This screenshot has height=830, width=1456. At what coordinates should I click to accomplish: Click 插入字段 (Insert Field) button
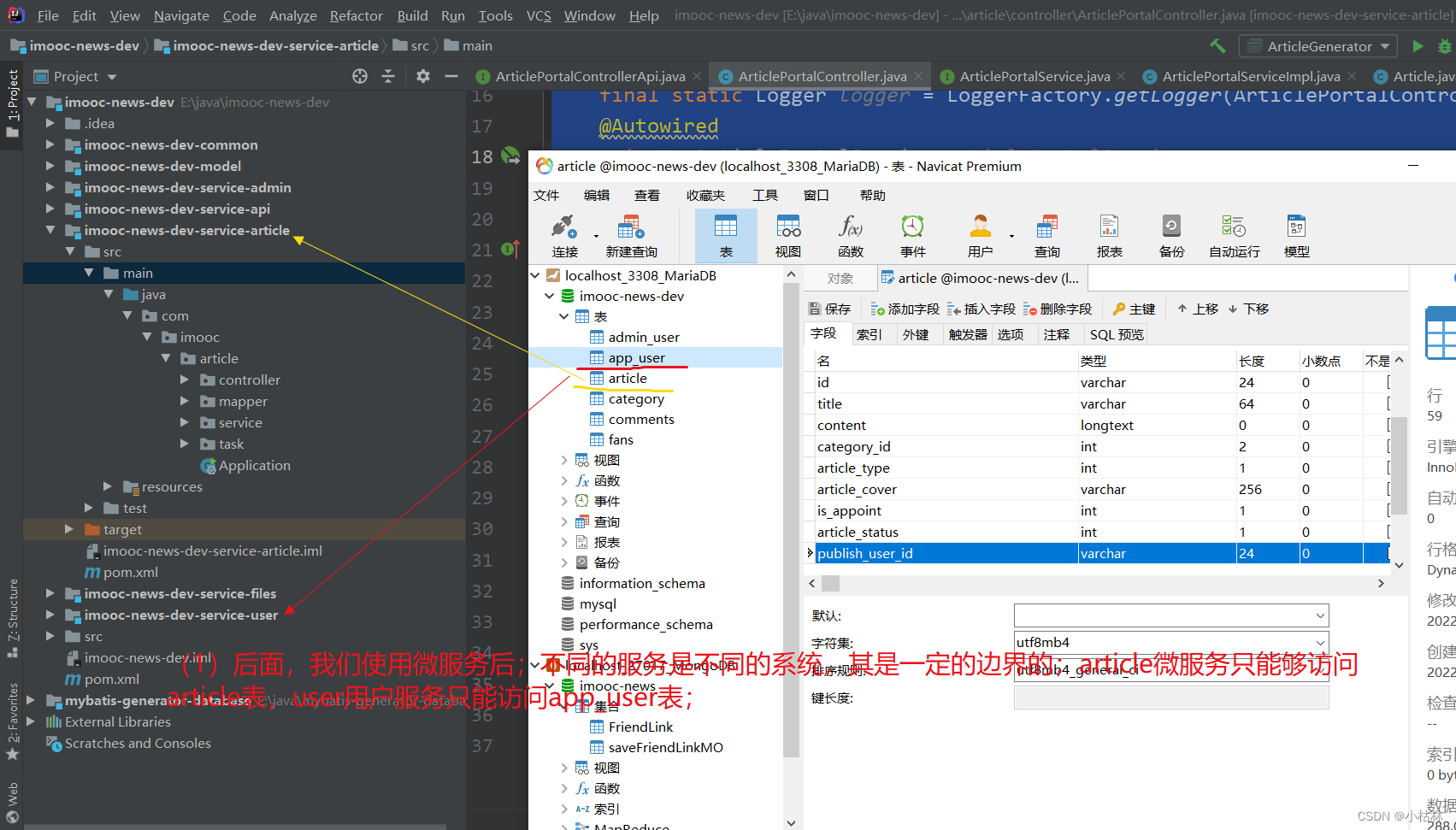pos(981,309)
